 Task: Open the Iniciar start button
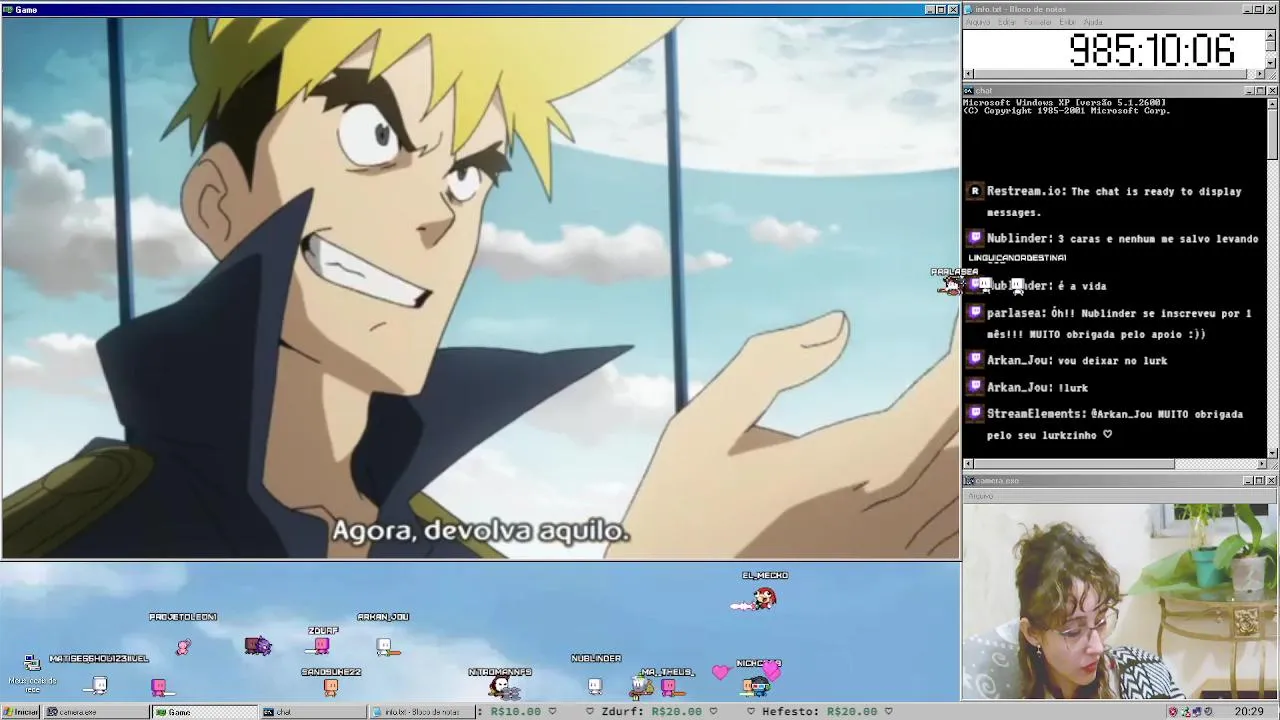20,712
